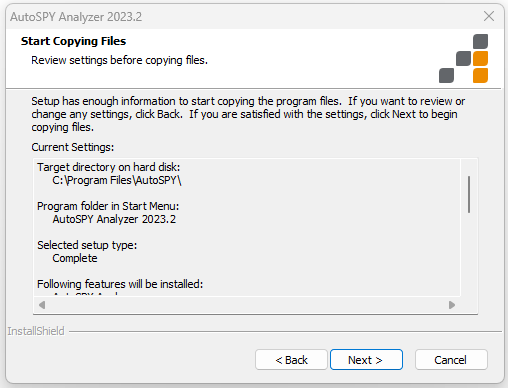Click the orange and gray squares logo
Image resolution: width=508 pixels, height=388 pixels.
tap(463, 58)
